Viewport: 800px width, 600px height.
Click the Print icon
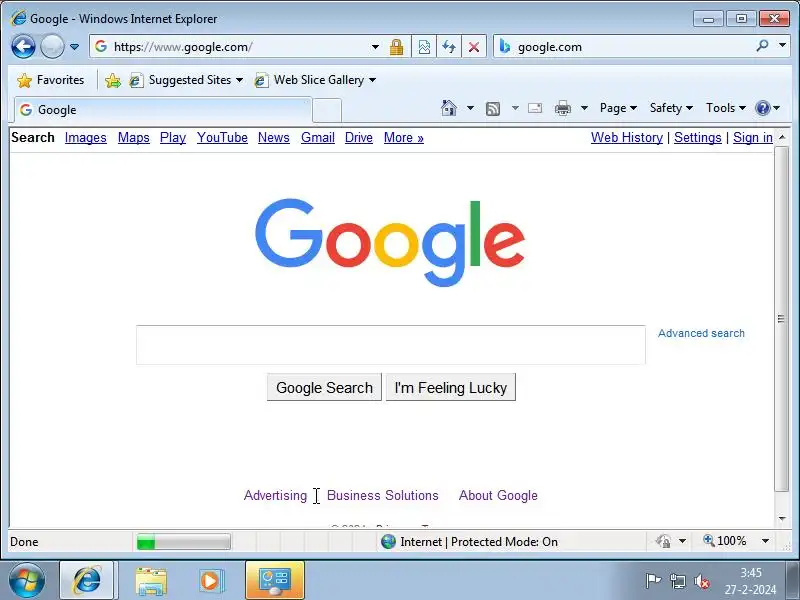coord(563,108)
